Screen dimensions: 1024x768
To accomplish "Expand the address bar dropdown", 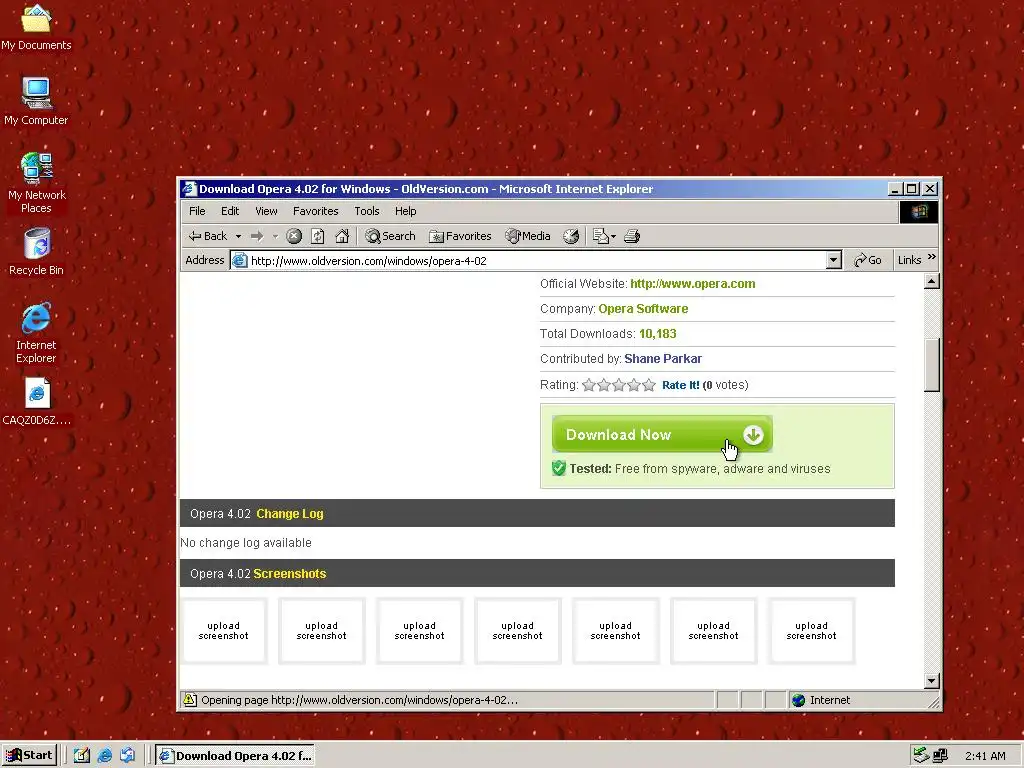I will click(833, 261).
